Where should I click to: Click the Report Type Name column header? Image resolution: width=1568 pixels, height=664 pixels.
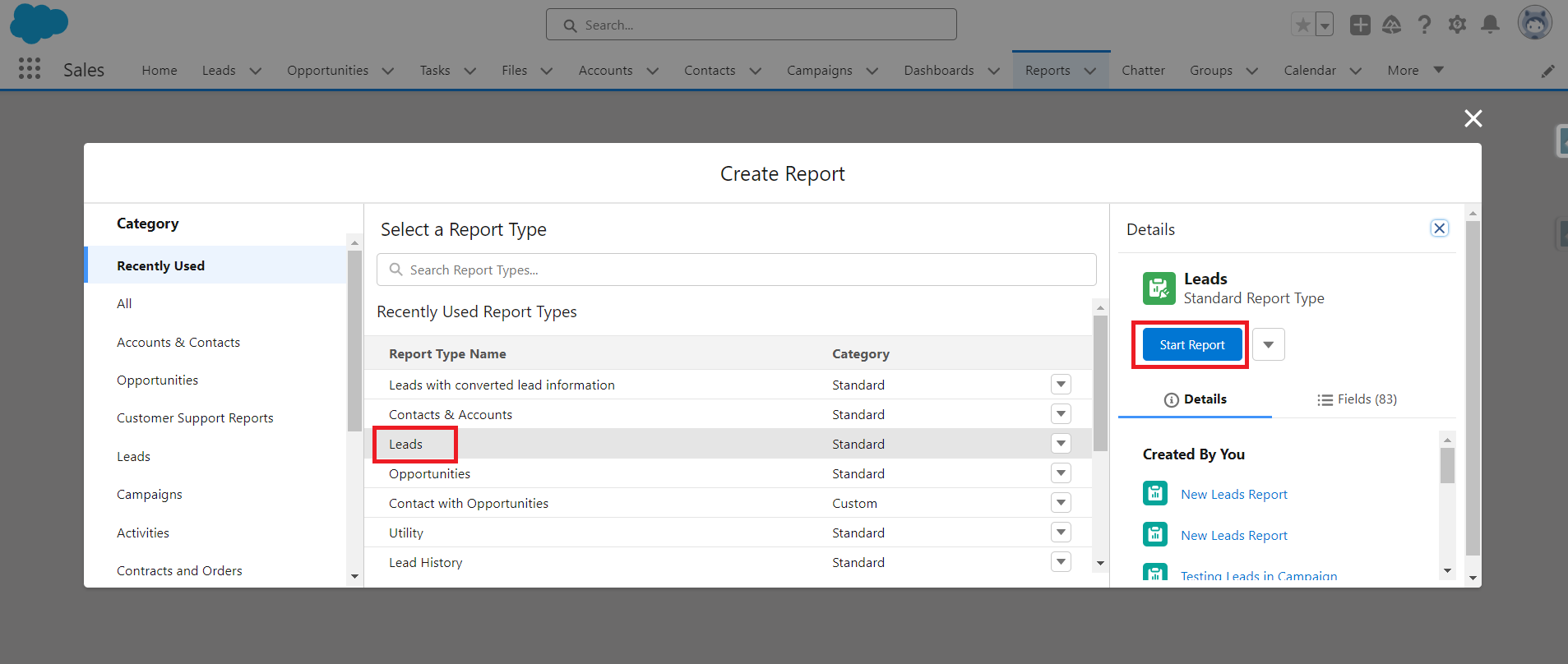tap(447, 353)
